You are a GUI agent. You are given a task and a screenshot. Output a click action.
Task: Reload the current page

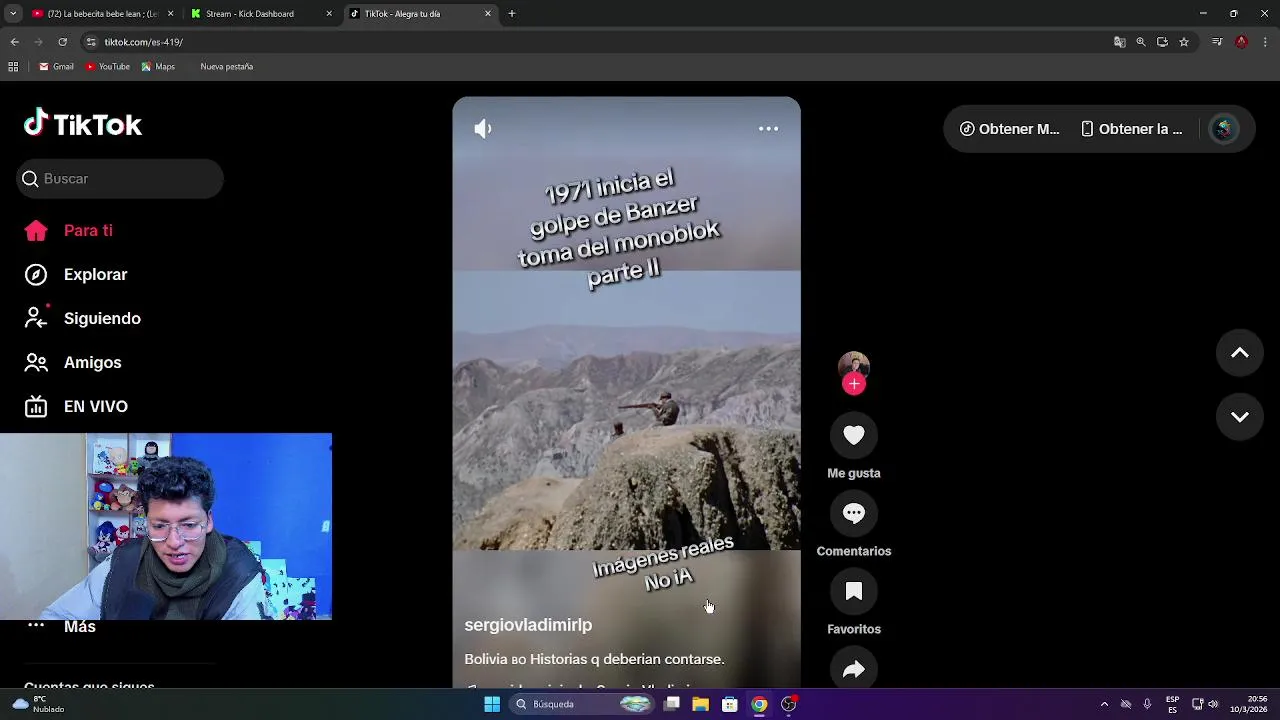pyautogui.click(x=62, y=42)
